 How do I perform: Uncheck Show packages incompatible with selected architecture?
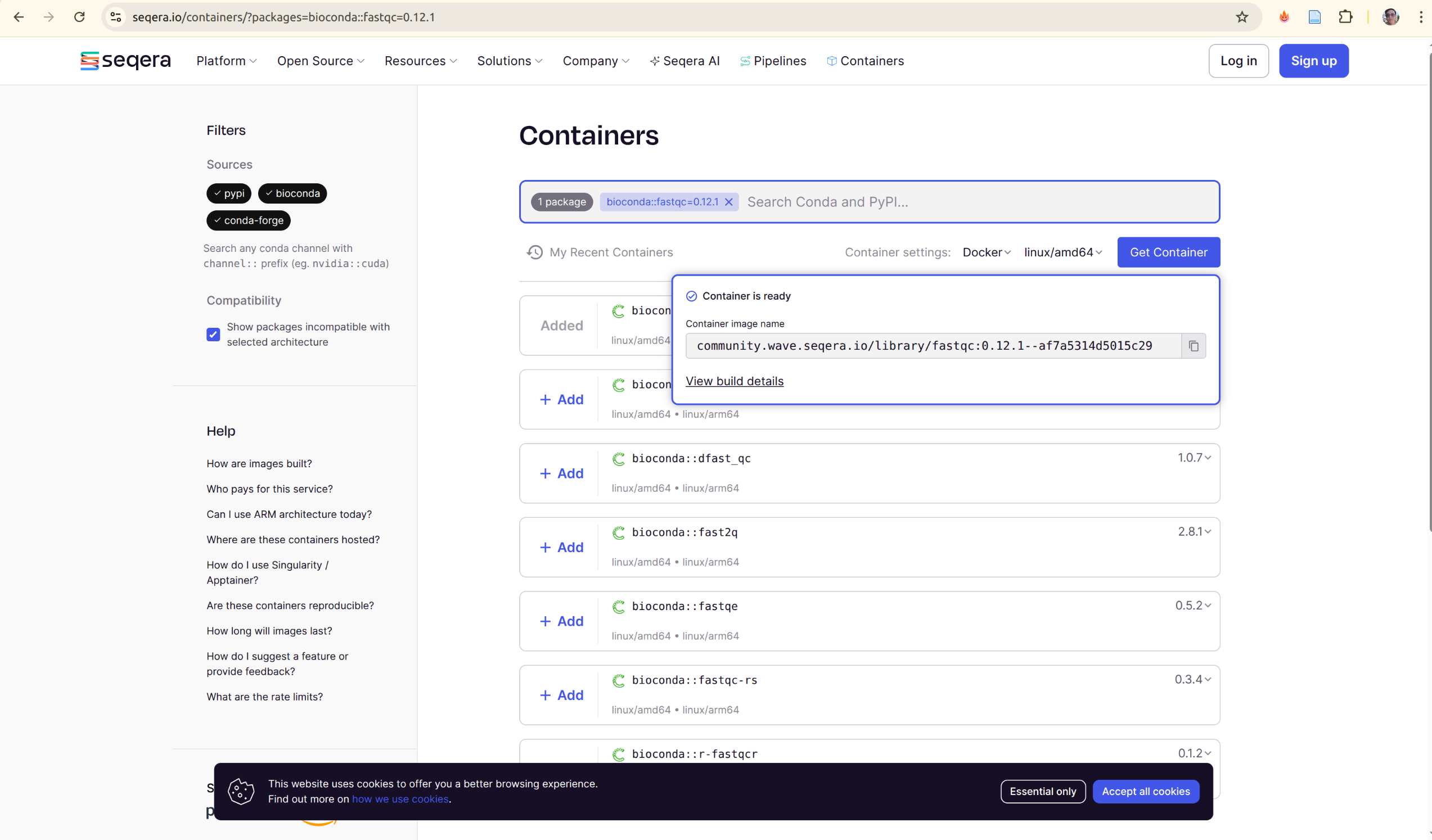pyautogui.click(x=213, y=335)
